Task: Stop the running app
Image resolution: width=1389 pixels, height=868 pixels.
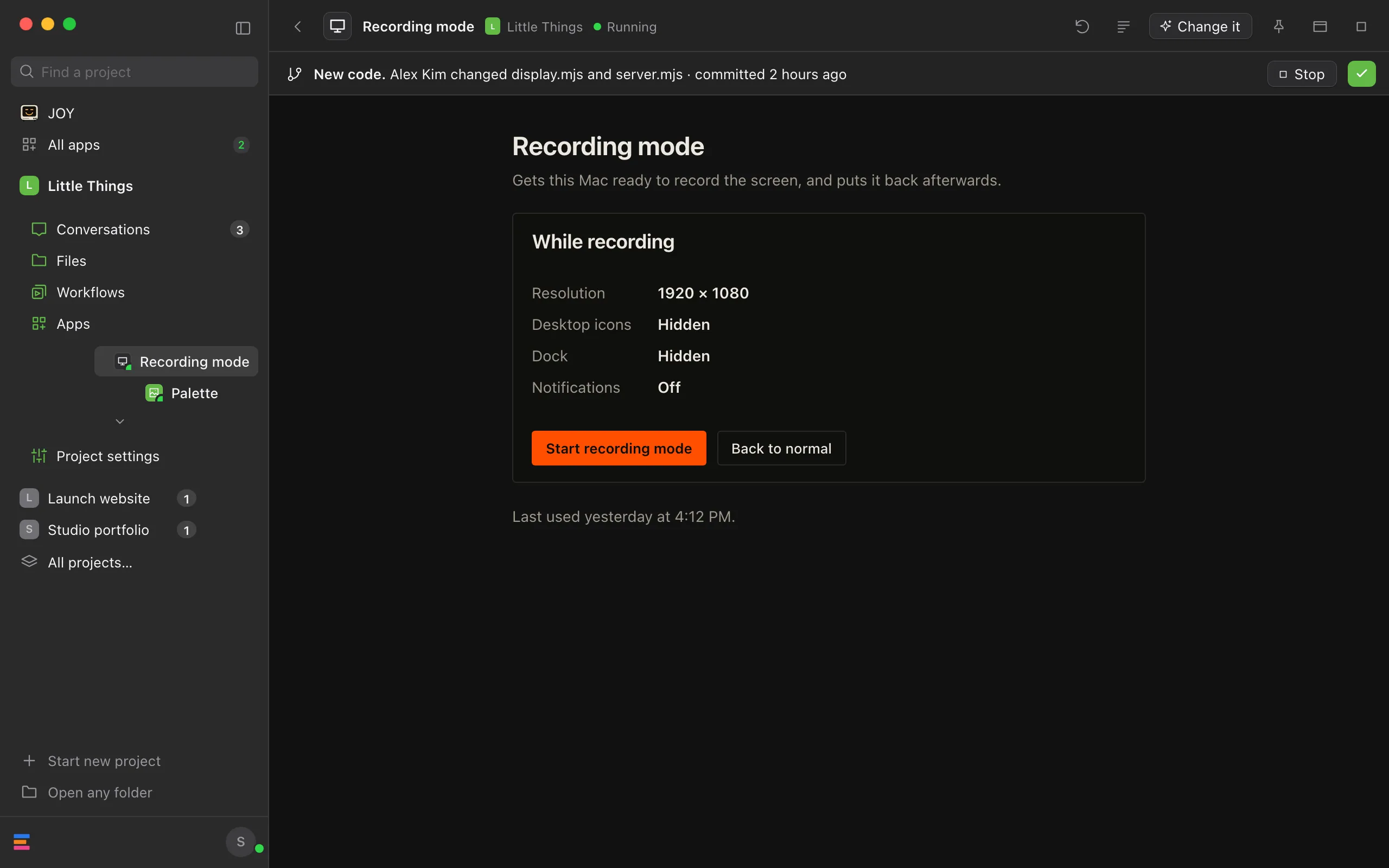Action: pyautogui.click(x=1302, y=74)
